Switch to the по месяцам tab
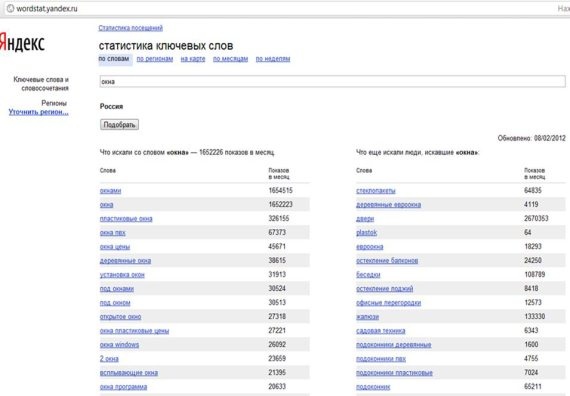 pos(230,59)
